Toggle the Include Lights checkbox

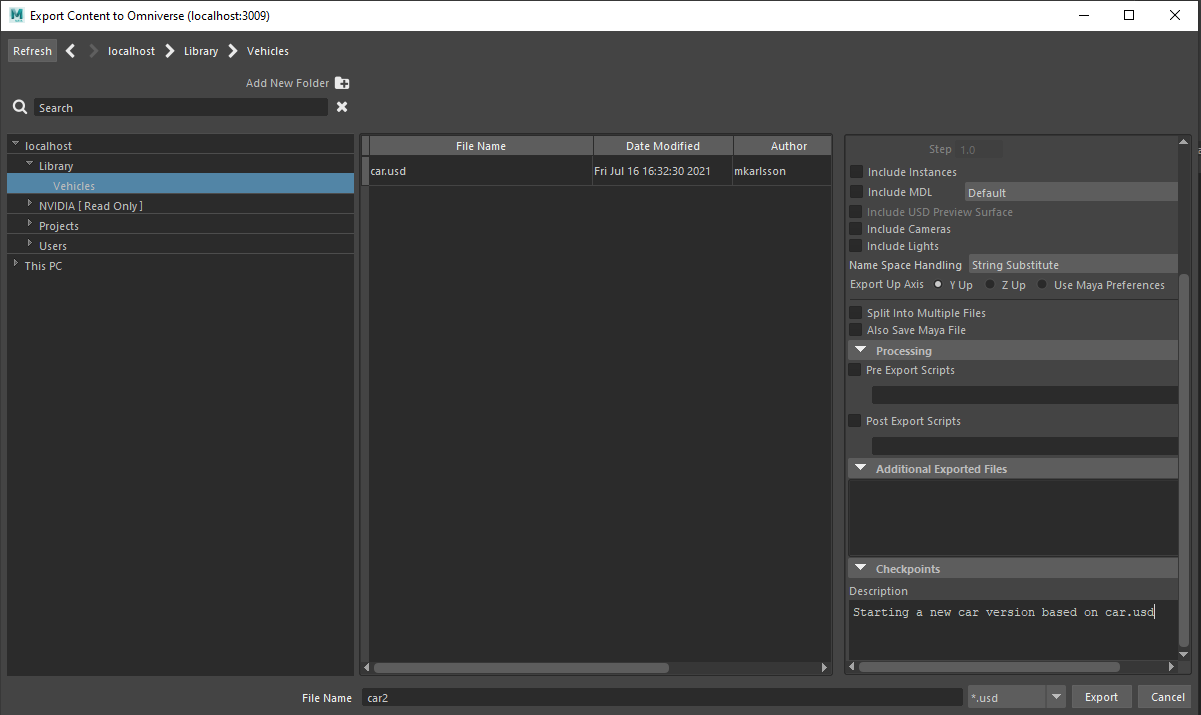click(x=855, y=246)
